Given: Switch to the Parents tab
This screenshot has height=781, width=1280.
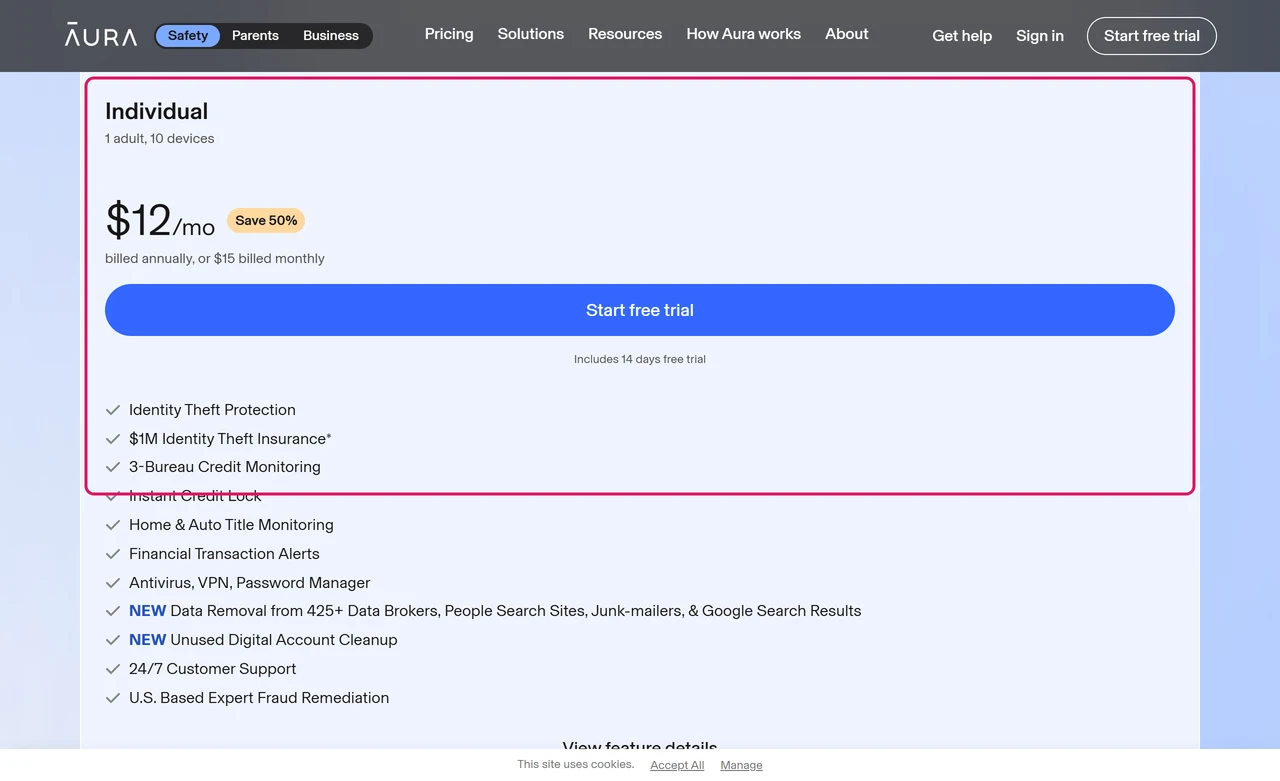Looking at the screenshot, I should click(x=255, y=36).
